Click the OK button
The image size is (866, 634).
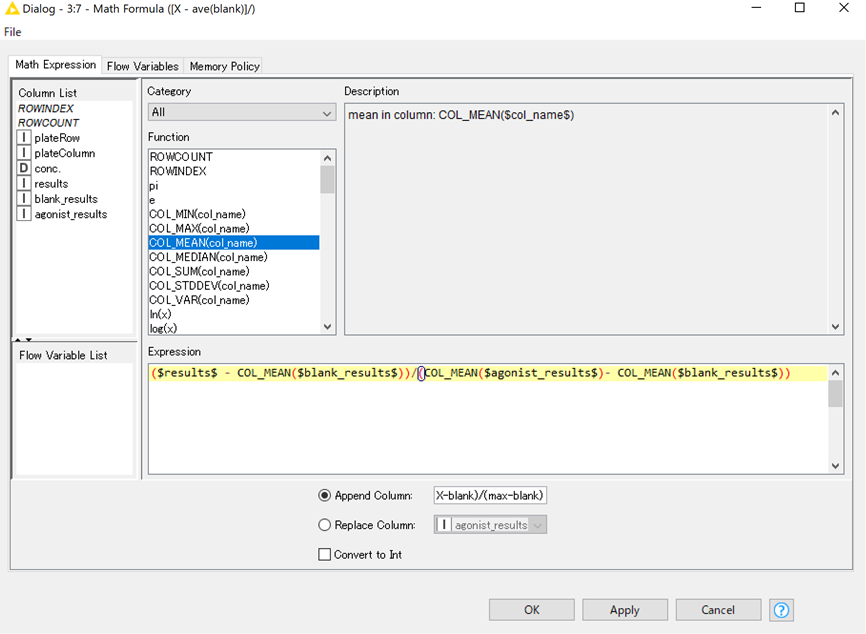click(531, 610)
